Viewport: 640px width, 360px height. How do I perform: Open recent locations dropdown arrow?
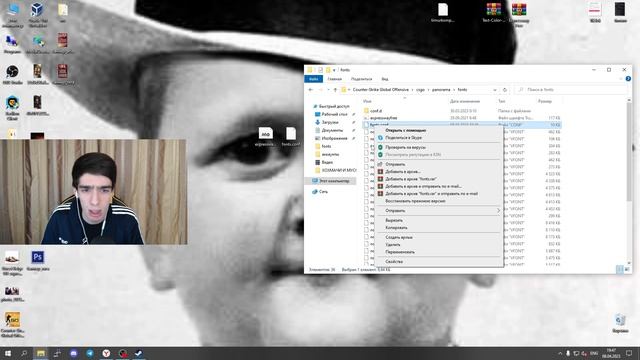[x=328, y=90]
